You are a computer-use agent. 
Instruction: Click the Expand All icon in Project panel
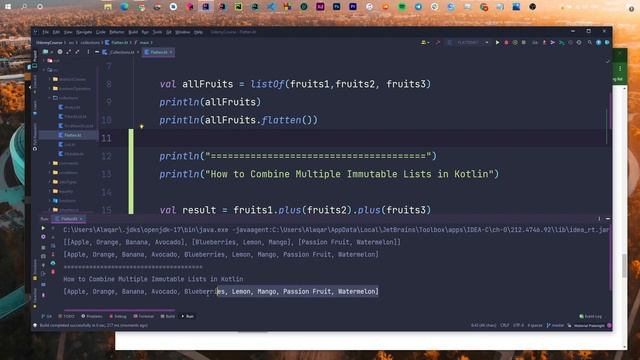(69, 52)
